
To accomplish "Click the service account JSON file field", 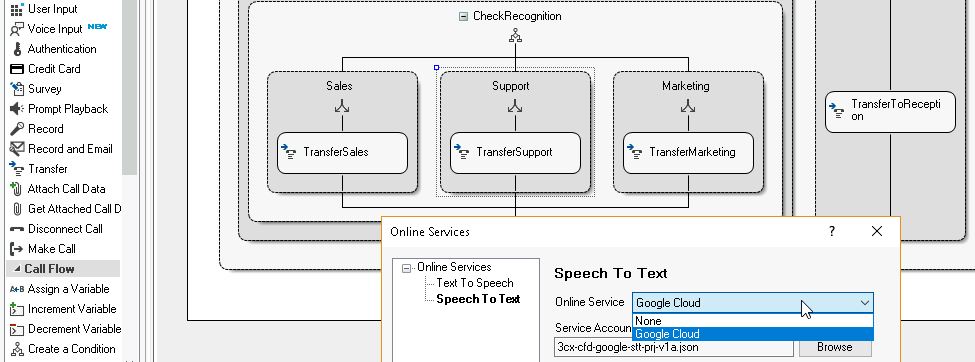I will [673, 347].
